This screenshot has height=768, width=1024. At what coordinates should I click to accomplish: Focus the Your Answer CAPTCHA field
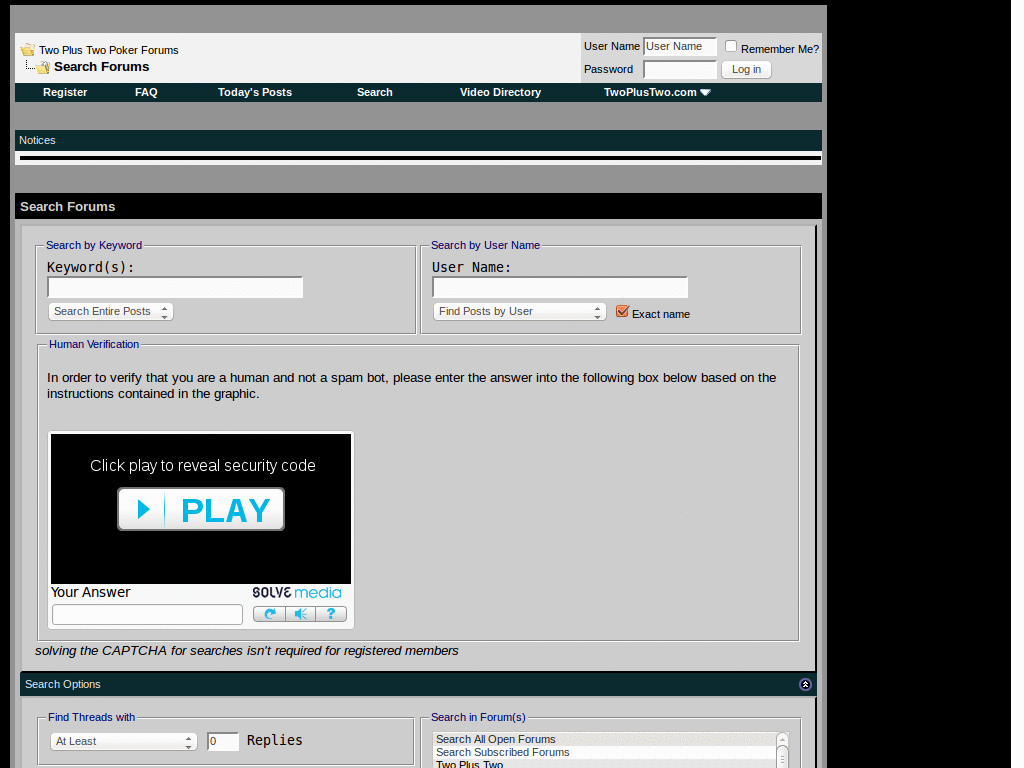148,615
